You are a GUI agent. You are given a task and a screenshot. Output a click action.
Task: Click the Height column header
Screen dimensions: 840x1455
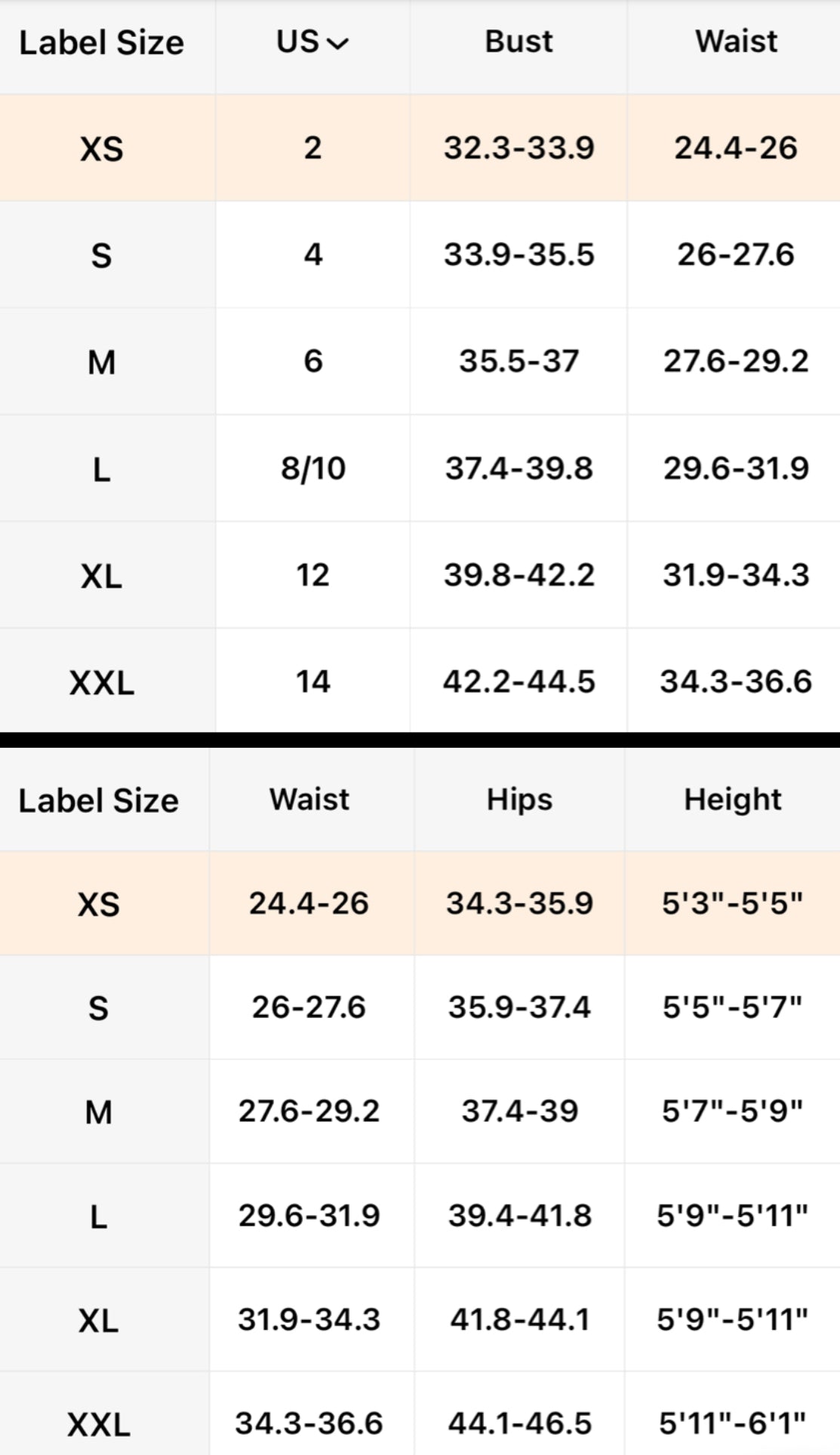click(732, 800)
